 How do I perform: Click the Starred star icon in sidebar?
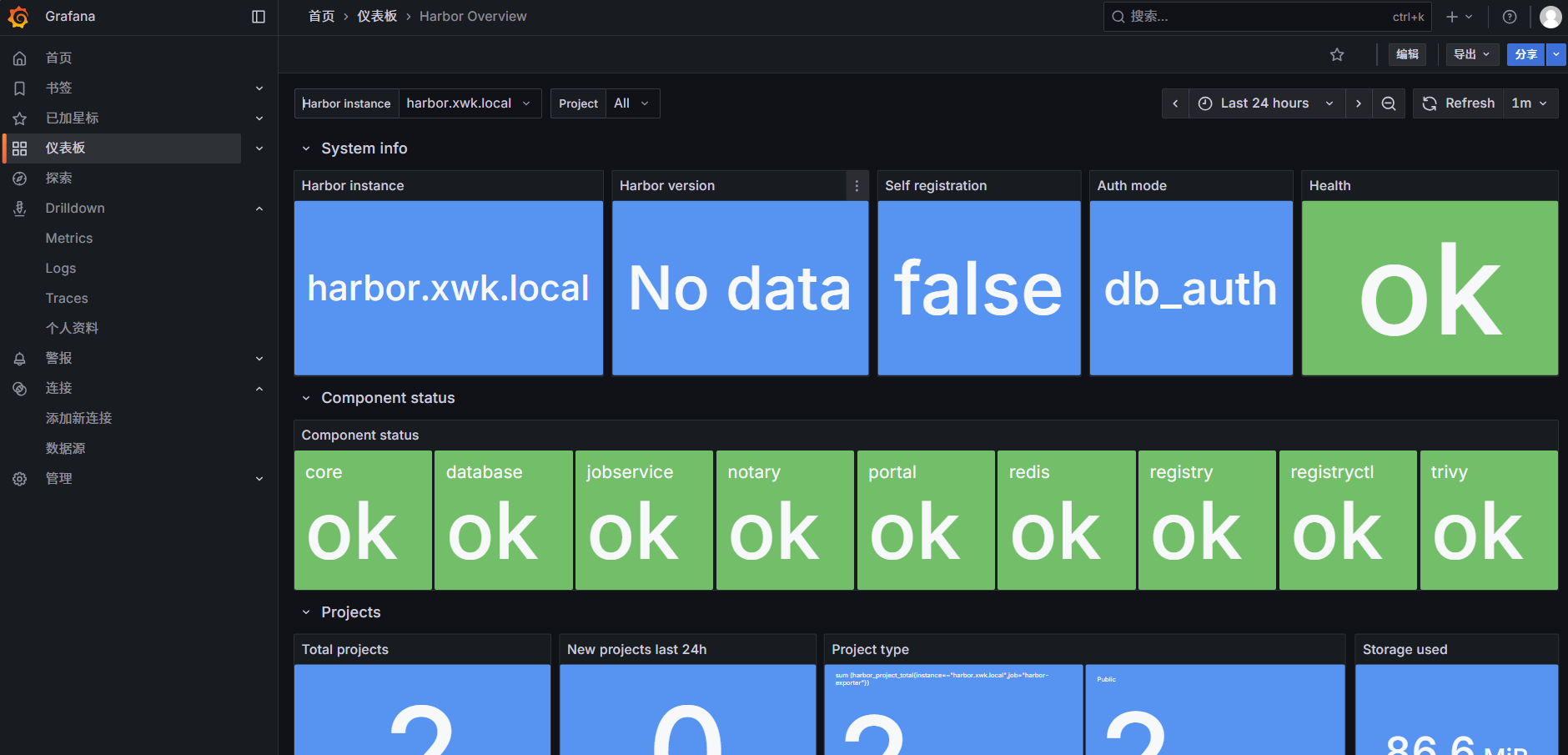pos(20,118)
